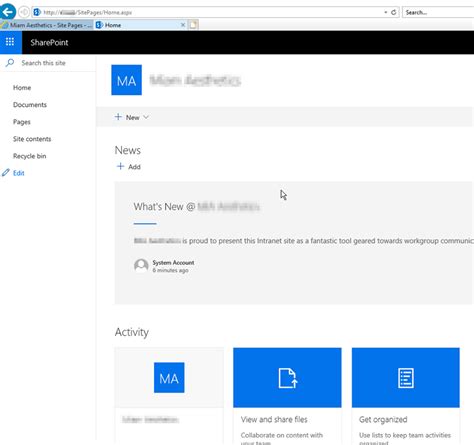Image resolution: width=474 pixels, height=445 pixels.
Task: Select the Home browser tab
Action: [x=141, y=25]
